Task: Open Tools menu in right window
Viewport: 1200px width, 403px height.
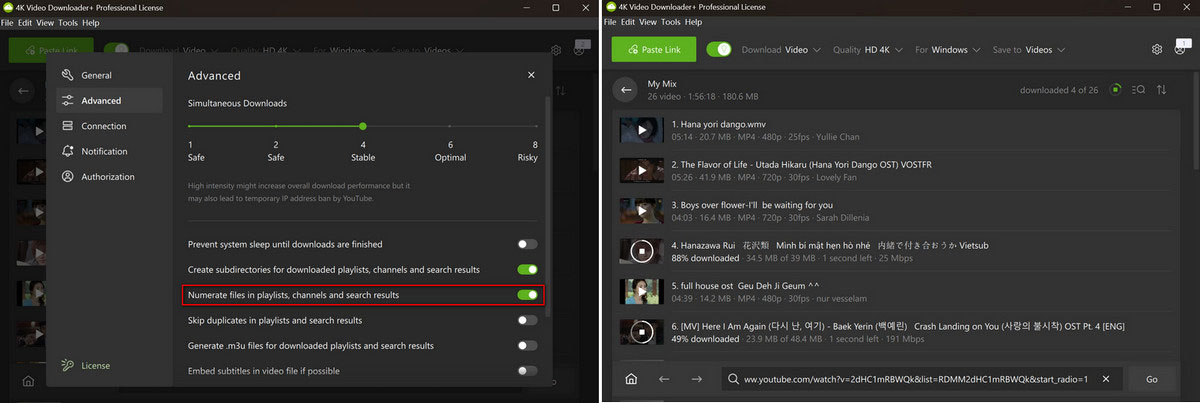Action: [x=670, y=22]
